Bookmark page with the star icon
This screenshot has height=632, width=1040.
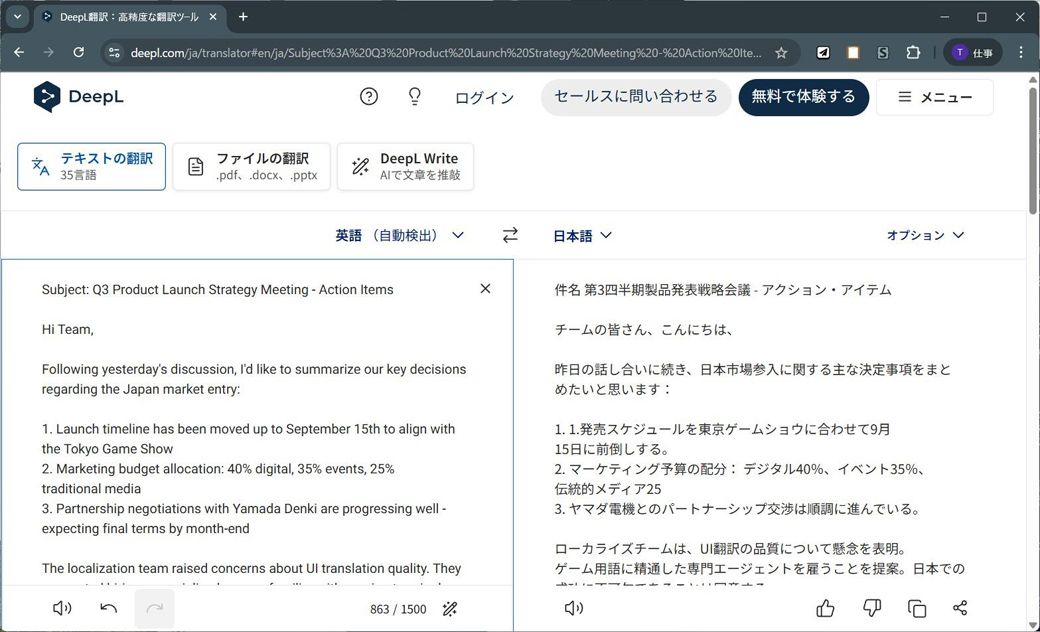[781, 52]
